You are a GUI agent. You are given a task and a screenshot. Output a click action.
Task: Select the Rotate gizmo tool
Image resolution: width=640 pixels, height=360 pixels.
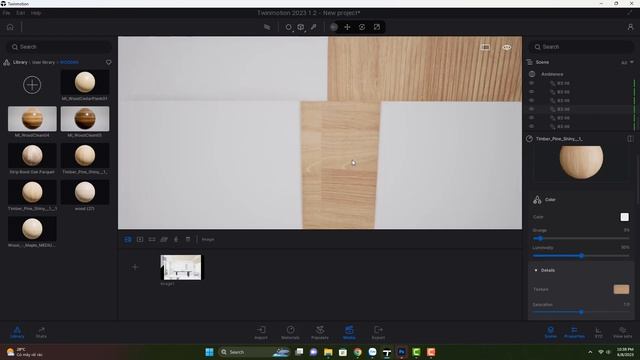point(362,27)
